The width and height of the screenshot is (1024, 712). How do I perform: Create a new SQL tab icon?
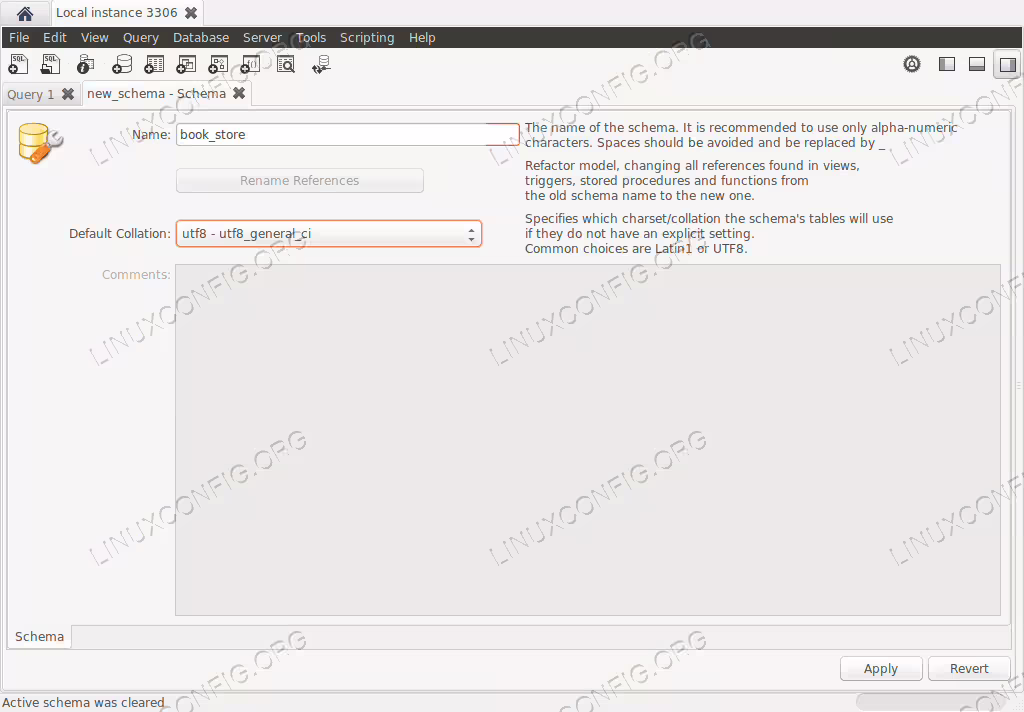[18, 64]
